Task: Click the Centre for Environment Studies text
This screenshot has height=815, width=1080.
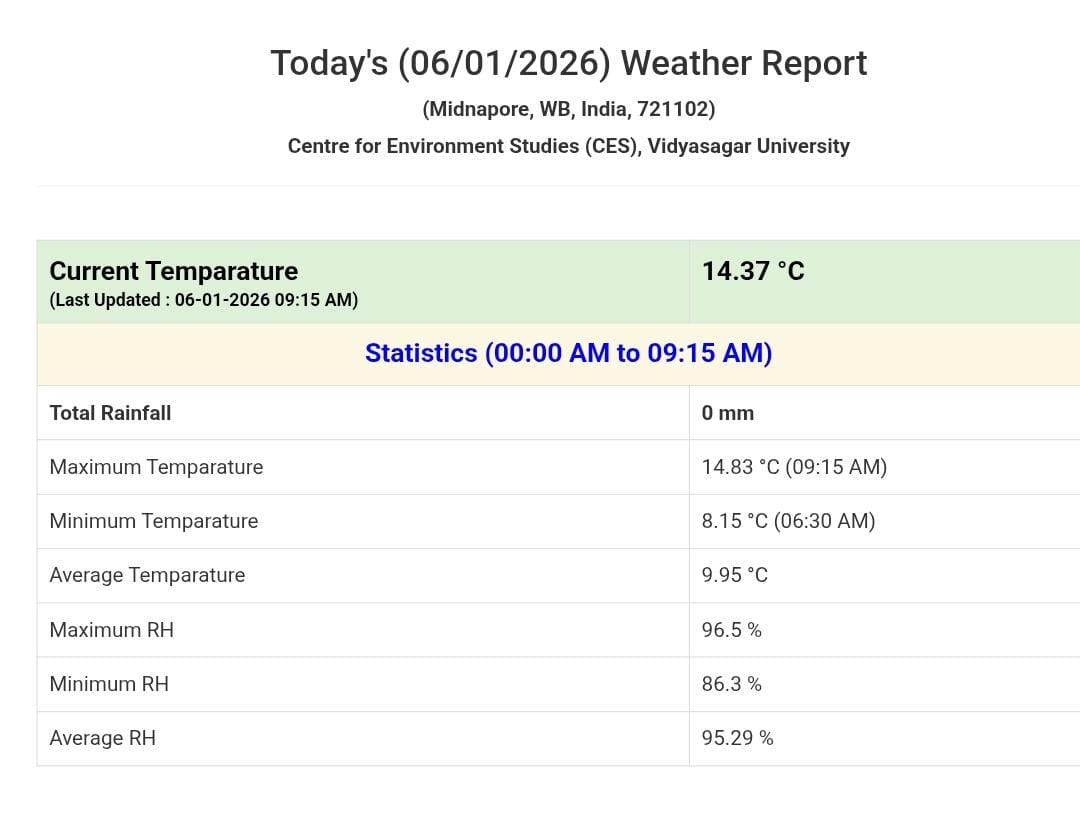Action: point(568,146)
